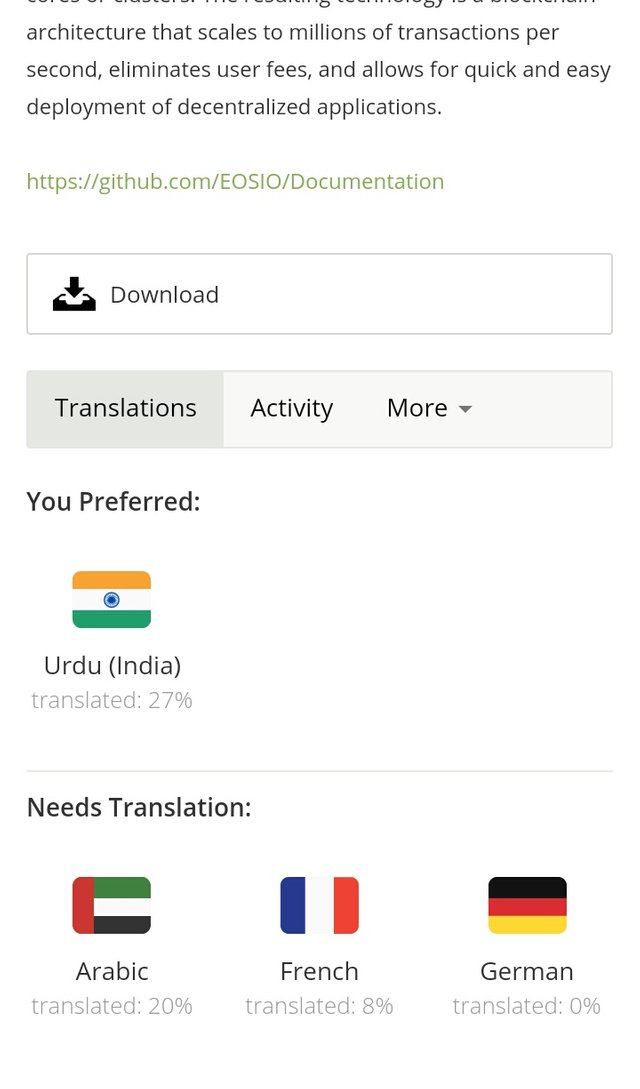Click the Urdu translated 27% text
This screenshot has height=1089, width=640.
[x=112, y=700]
